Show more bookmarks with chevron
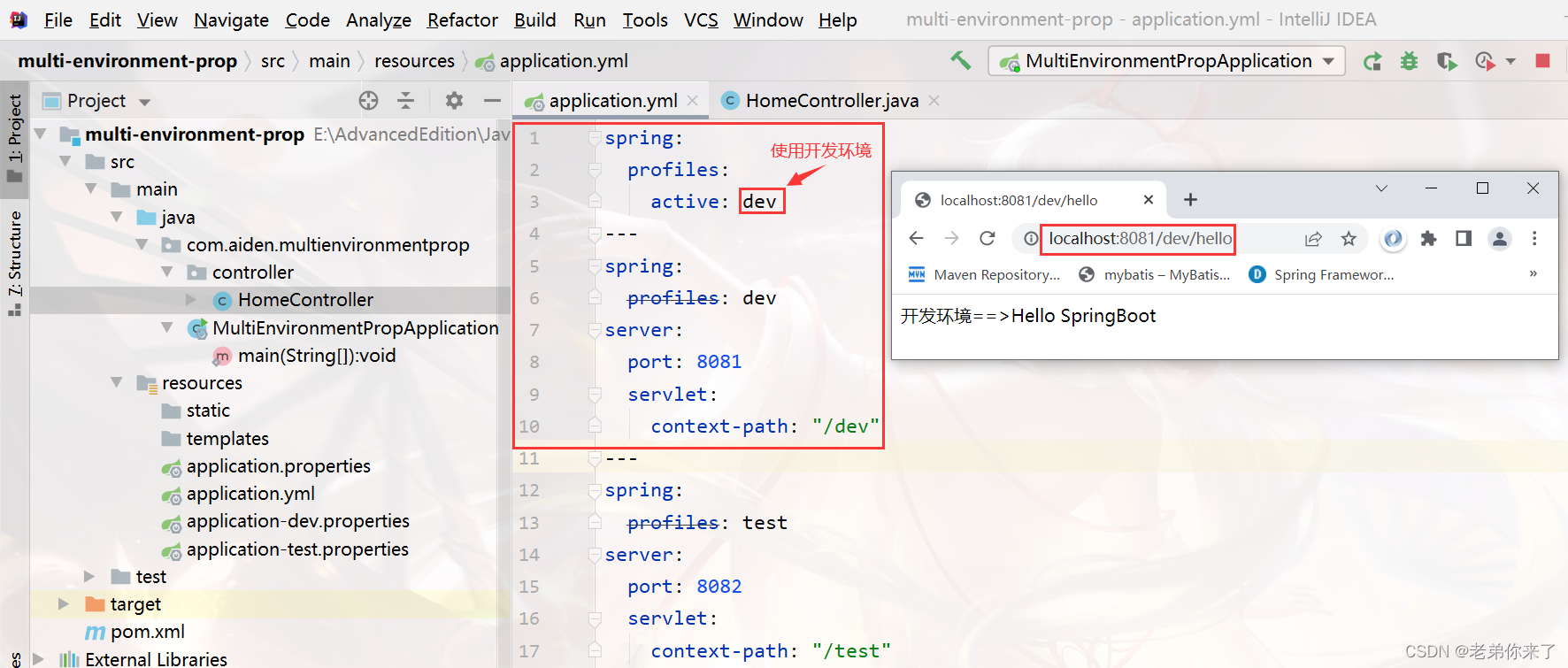1568x668 pixels. (1533, 273)
